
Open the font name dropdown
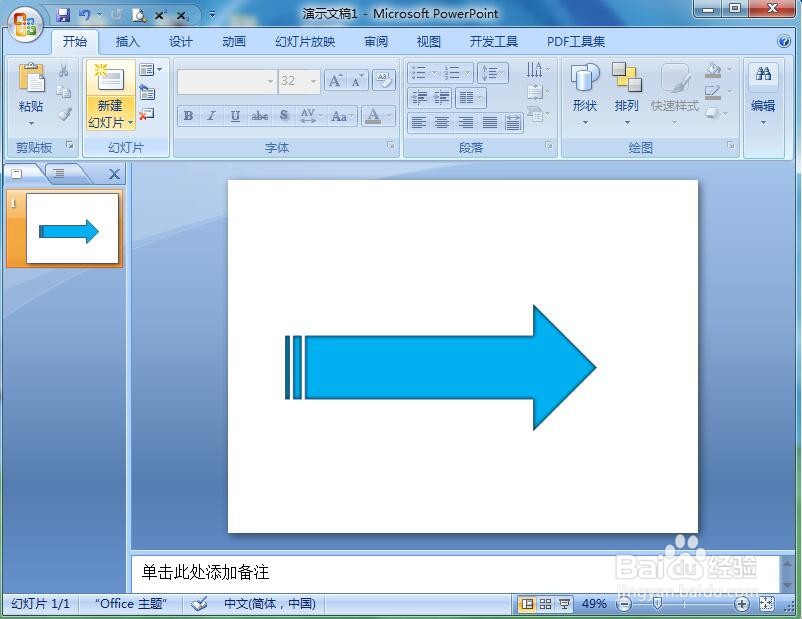click(x=271, y=81)
